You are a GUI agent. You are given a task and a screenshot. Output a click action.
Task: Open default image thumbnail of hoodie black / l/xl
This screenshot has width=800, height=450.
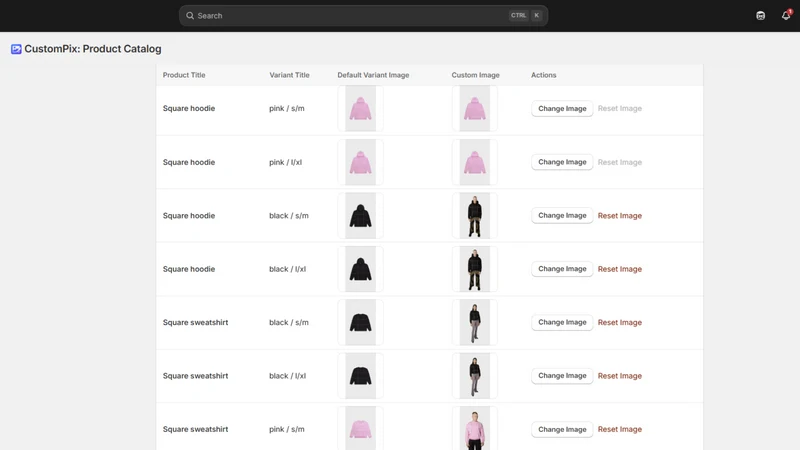pos(360,269)
